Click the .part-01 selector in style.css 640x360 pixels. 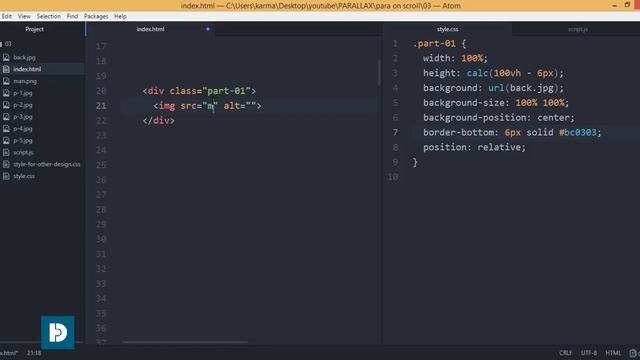(x=434, y=44)
